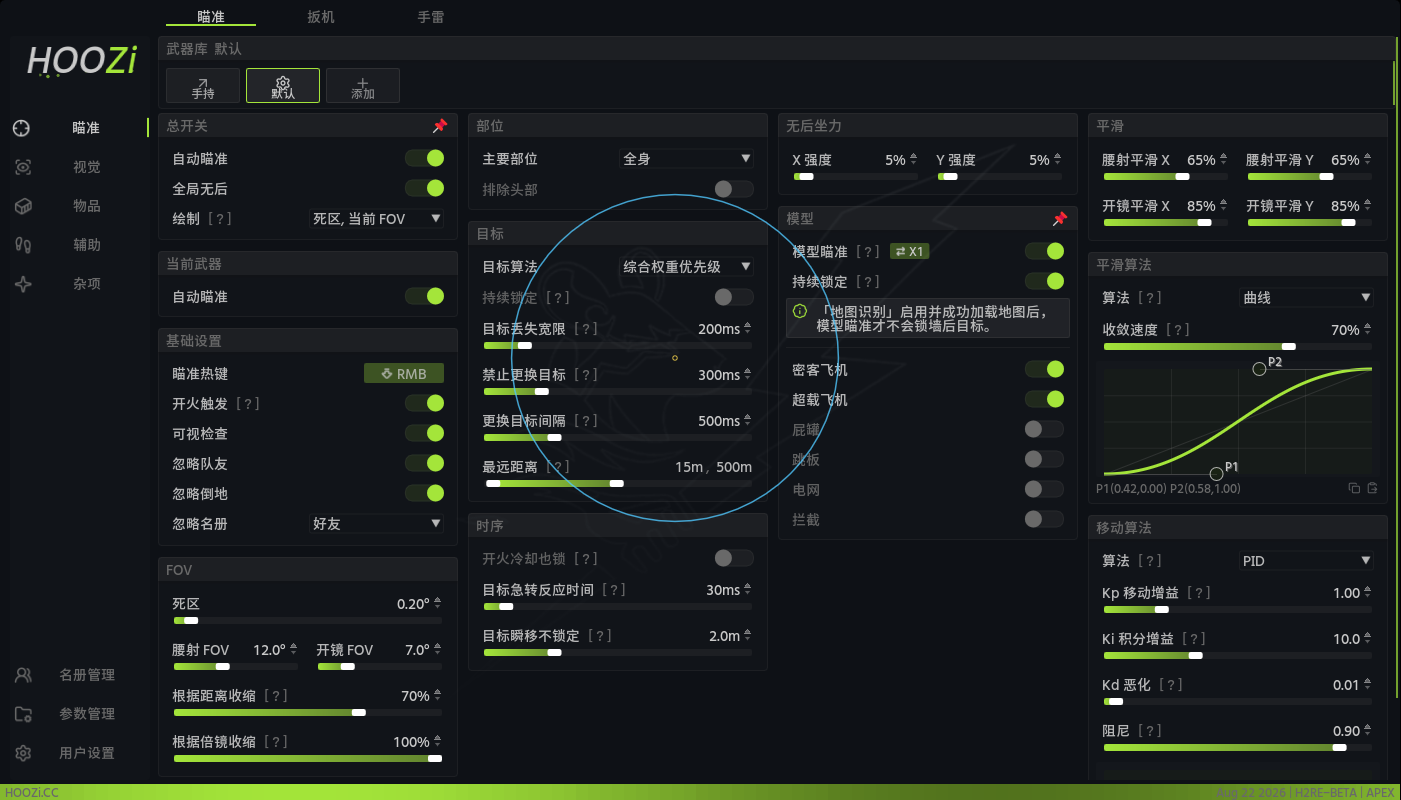Open the 忽略名册 dropdown set to 好友
This screenshot has height=800, width=1401.
[x=376, y=523]
